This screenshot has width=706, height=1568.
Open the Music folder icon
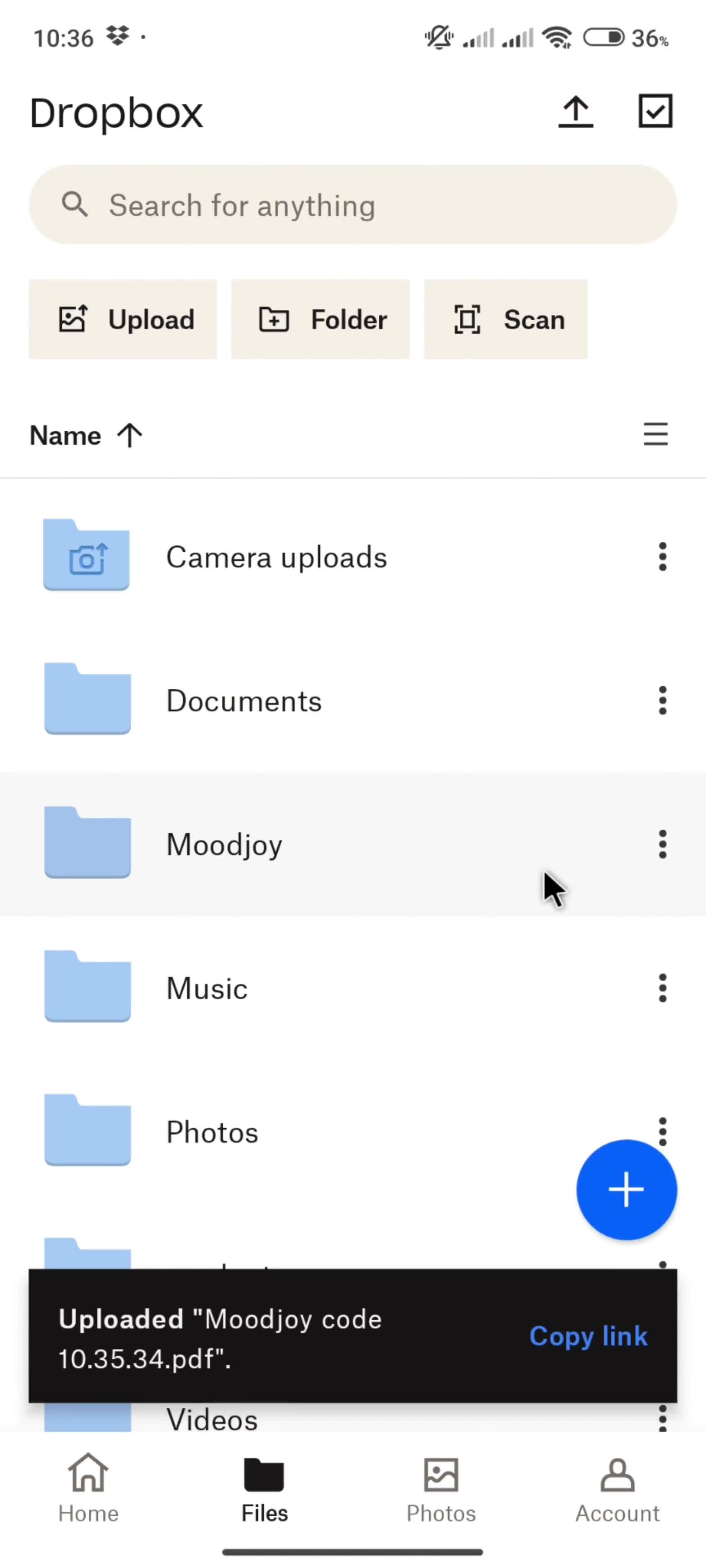(x=88, y=986)
